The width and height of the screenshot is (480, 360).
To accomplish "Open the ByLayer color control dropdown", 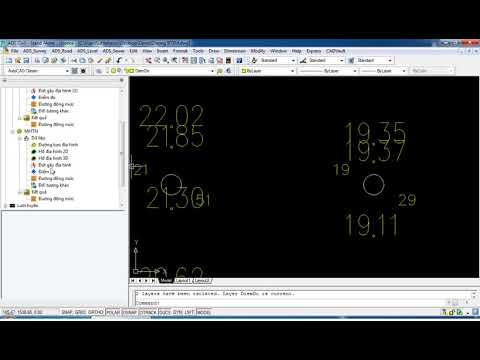I will (x=293, y=71).
